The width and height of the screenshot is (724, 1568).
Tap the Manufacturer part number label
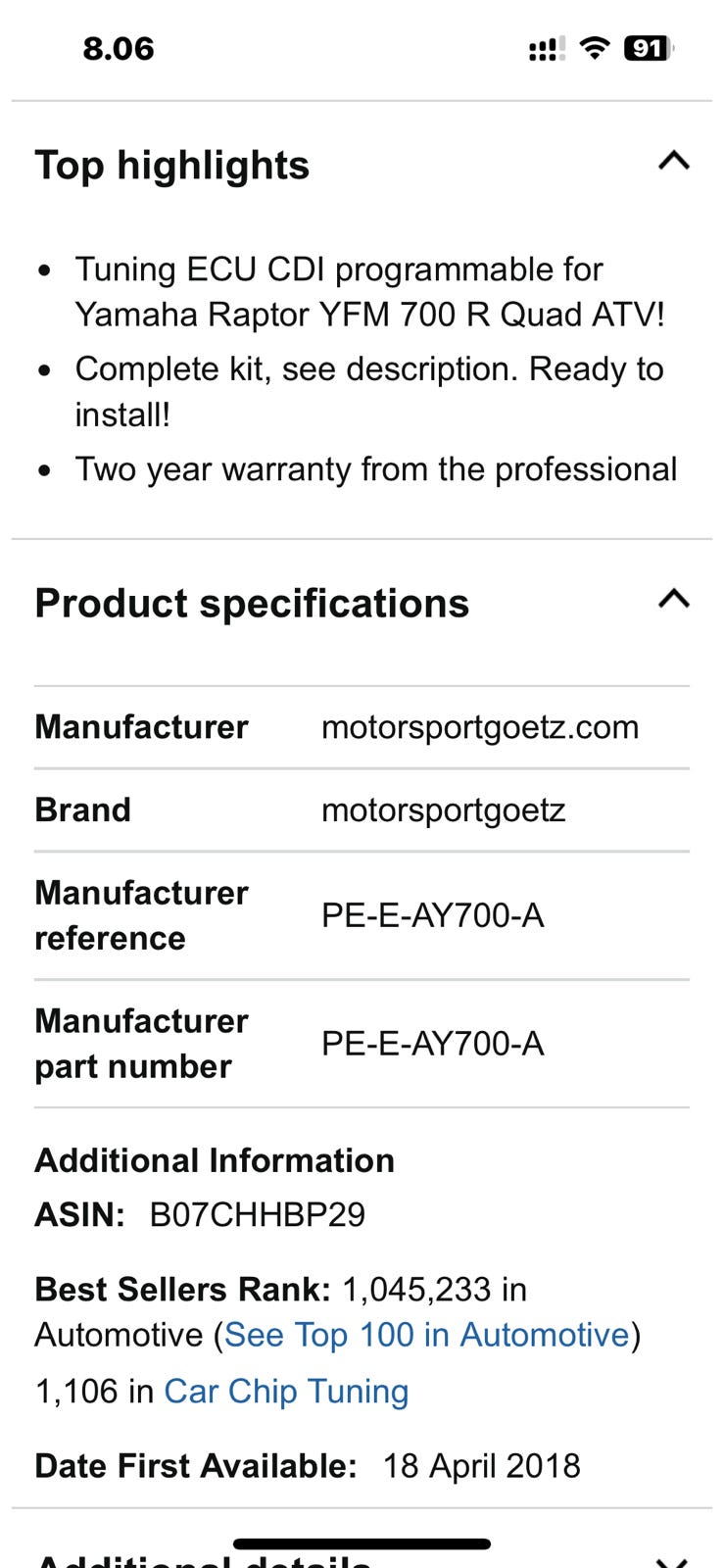click(141, 1044)
